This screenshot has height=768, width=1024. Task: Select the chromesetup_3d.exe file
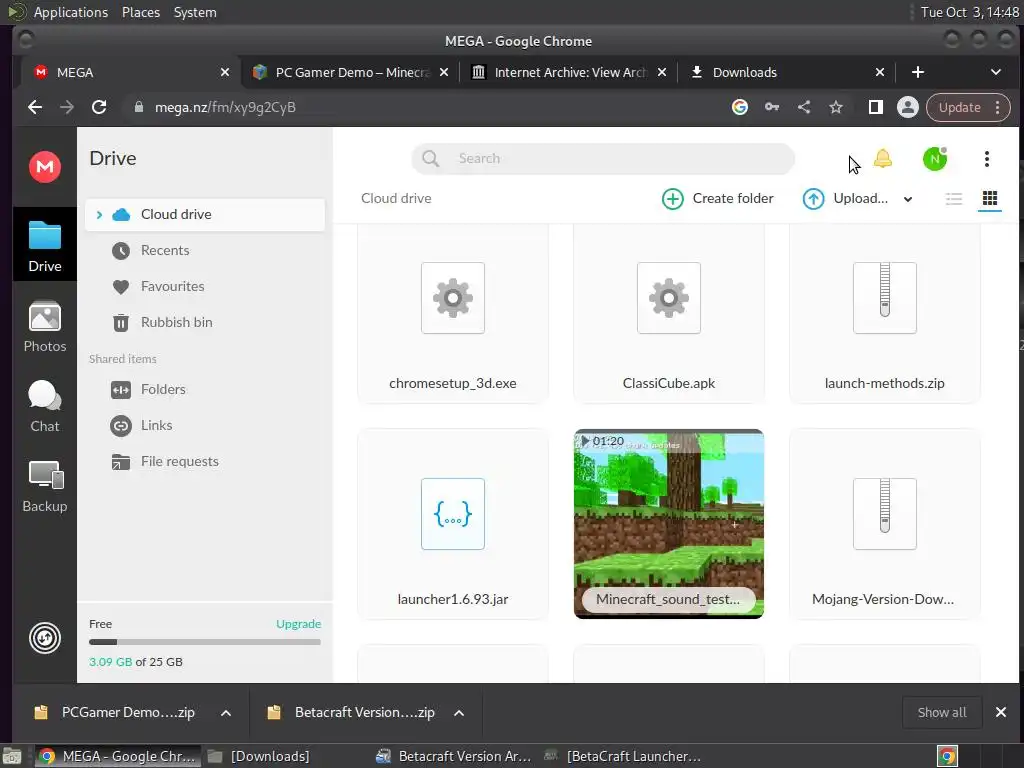coord(453,313)
